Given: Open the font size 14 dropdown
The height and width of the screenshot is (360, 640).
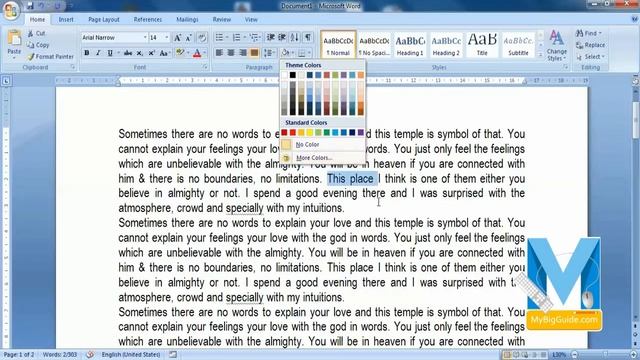Looking at the screenshot, I should [167, 38].
